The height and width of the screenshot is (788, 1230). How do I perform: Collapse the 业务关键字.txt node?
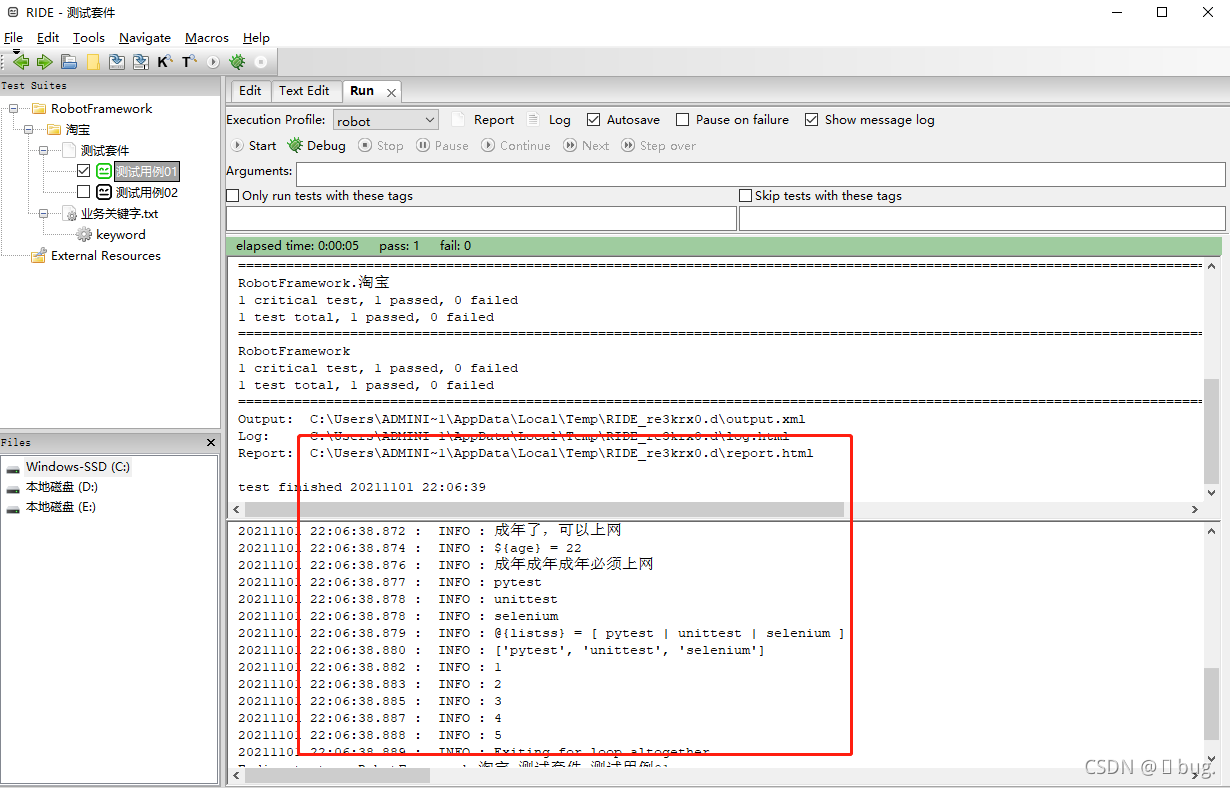[43, 213]
